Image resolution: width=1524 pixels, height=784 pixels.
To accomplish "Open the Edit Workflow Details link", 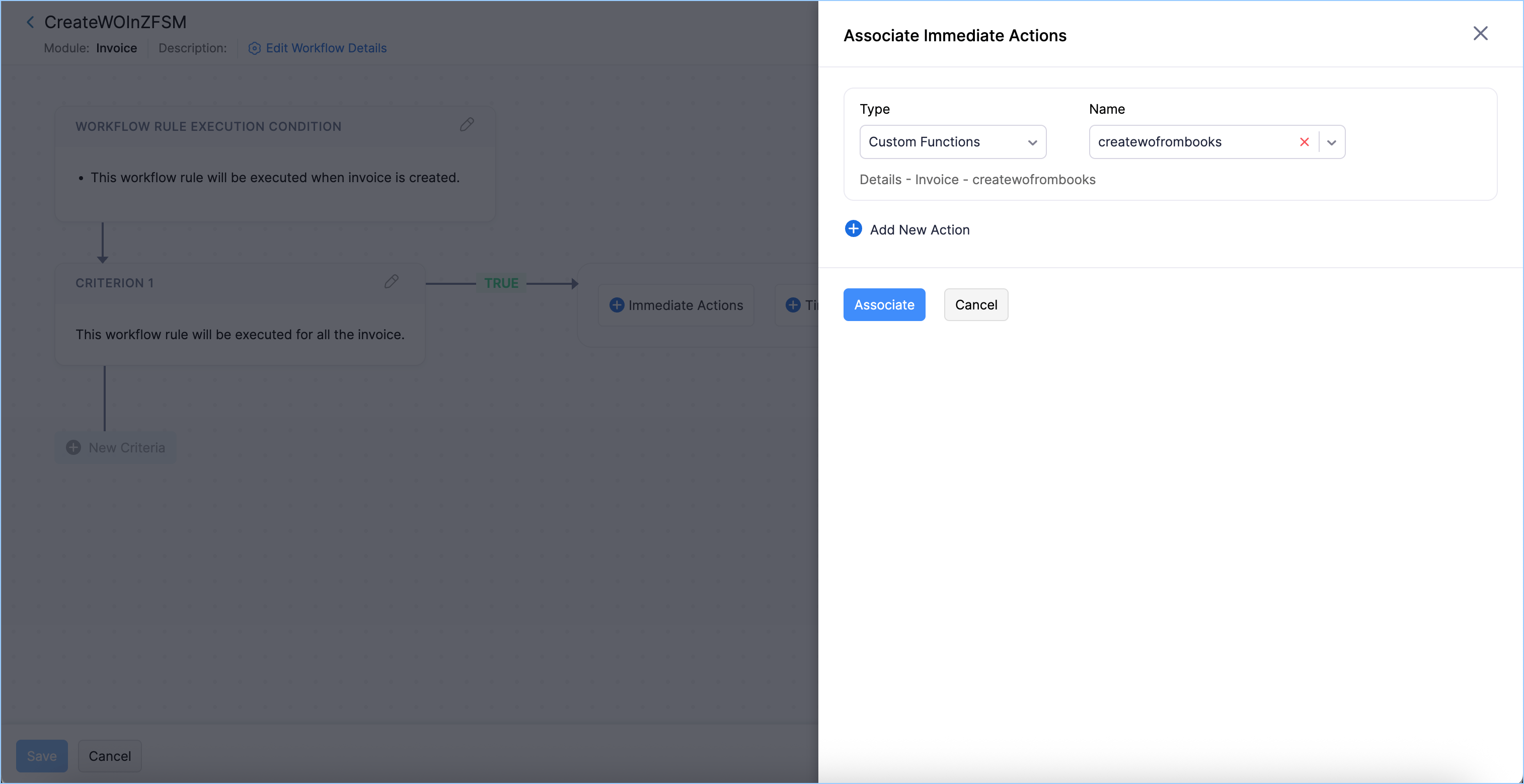I will click(326, 48).
